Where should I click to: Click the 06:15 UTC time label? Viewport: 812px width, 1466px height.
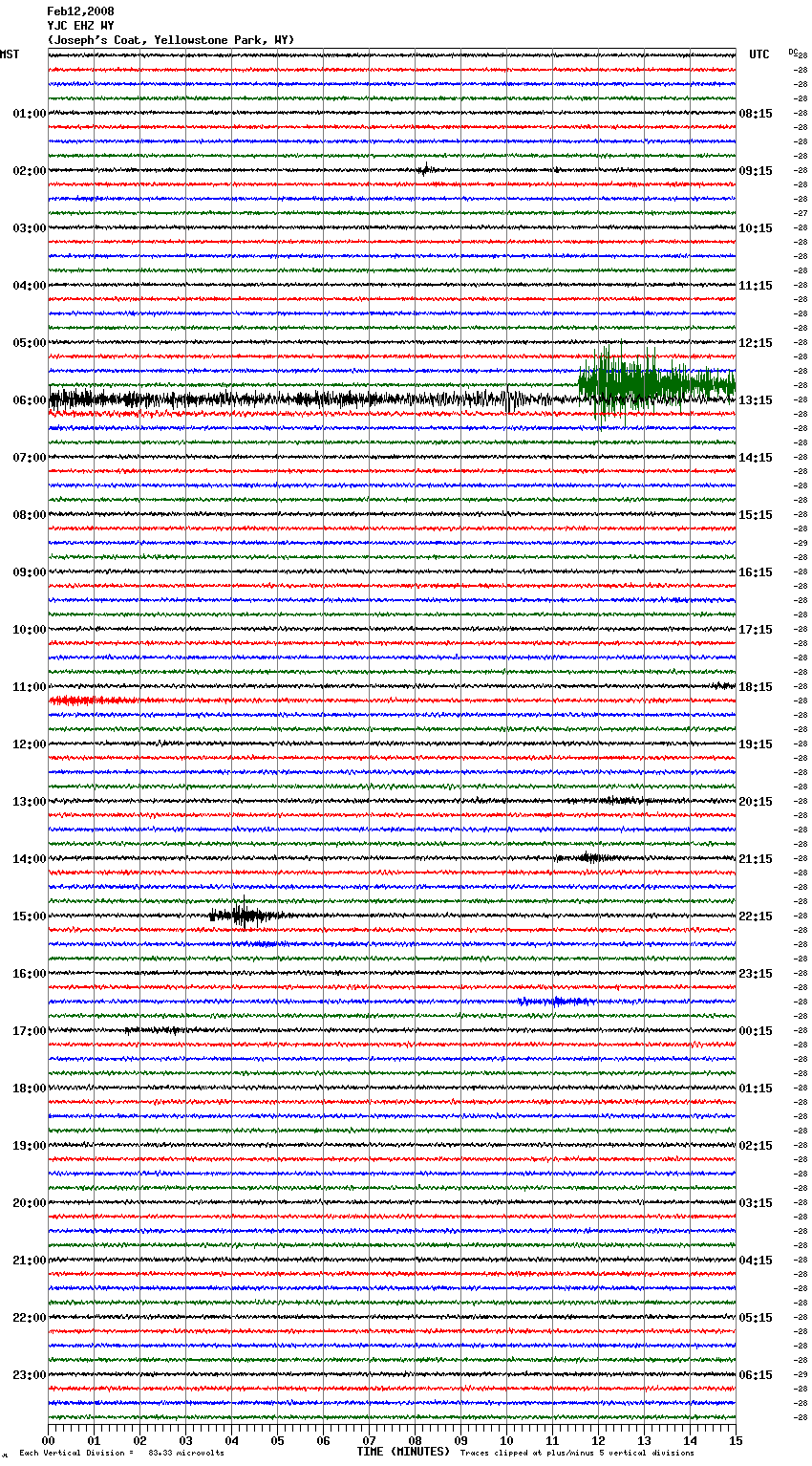tap(756, 1375)
